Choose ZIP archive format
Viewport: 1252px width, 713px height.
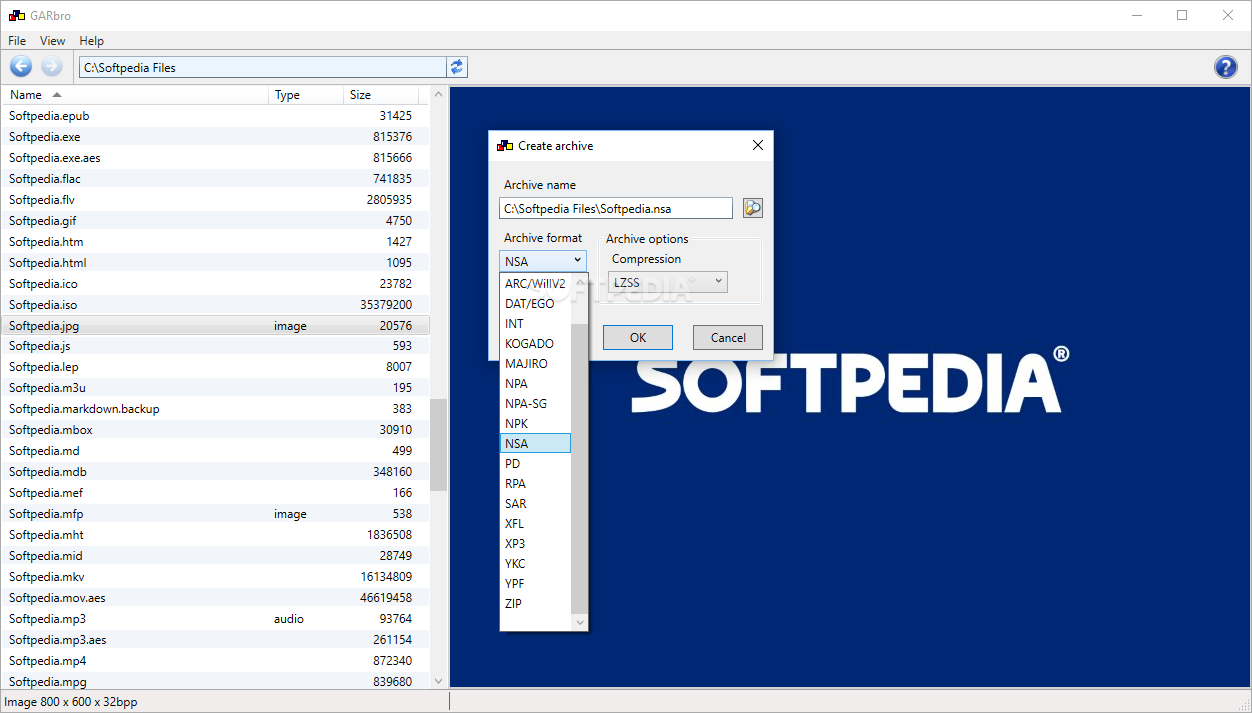click(x=535, y=603)
